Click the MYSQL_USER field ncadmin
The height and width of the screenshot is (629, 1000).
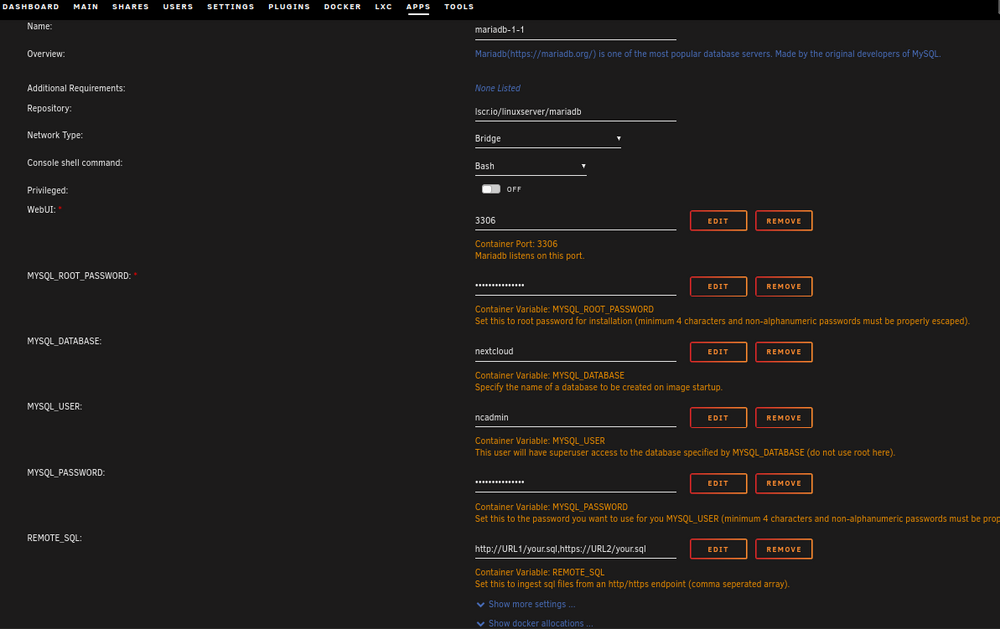tap(575, 417)
